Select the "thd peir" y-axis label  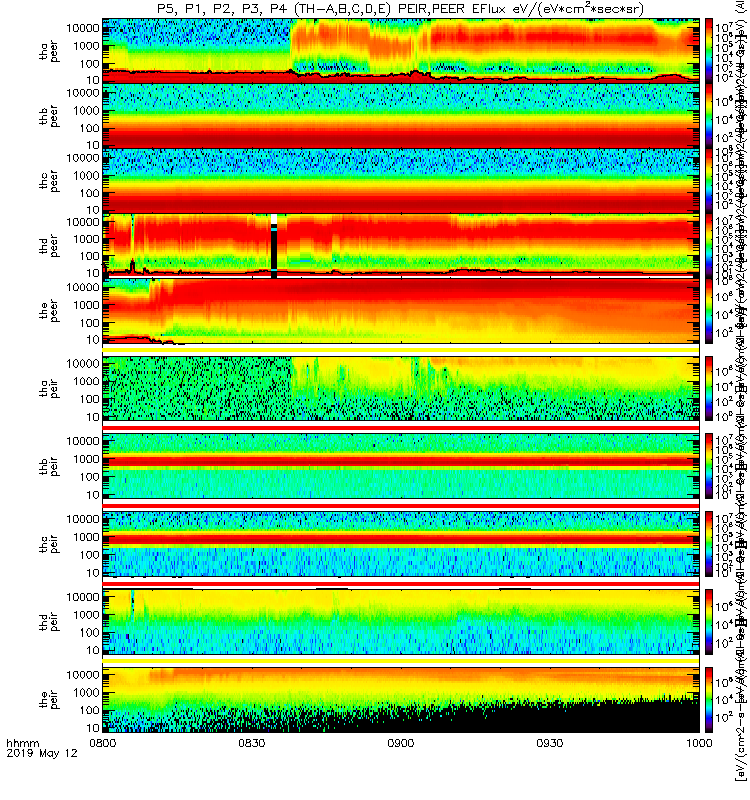[x=49, y=622]
